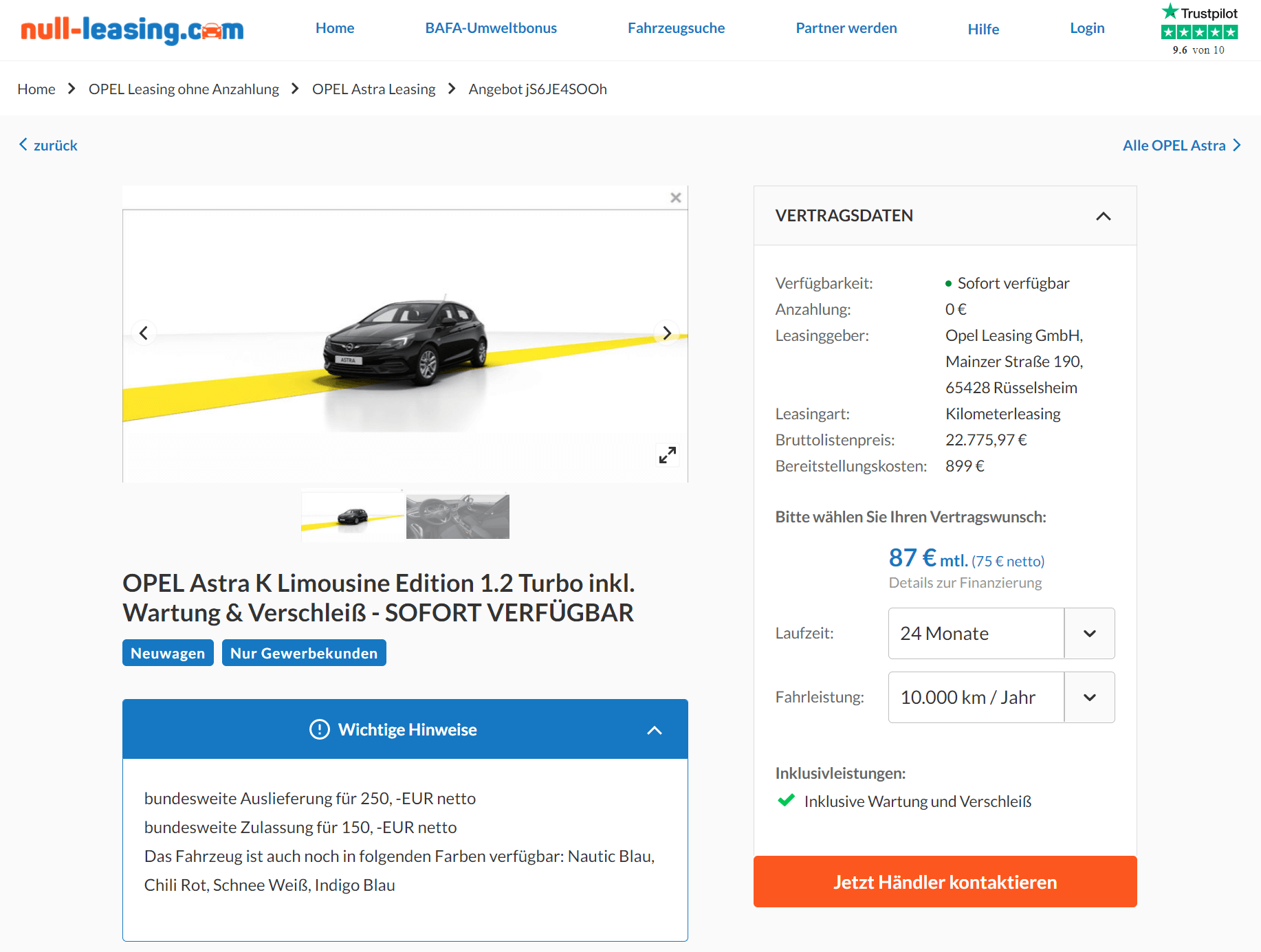
Task: Click the null-leasing.com logo
Action: coord(132,30)
